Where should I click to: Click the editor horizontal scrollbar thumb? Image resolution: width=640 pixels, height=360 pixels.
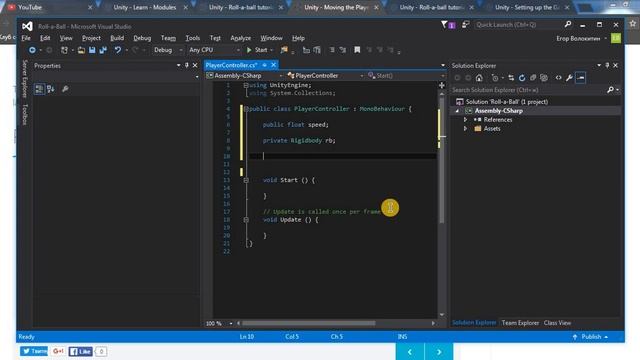[x=309, y=323]
